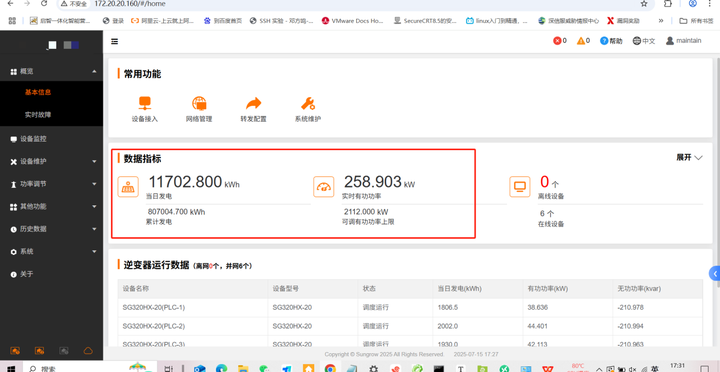The height and width of the screenshot is (372, 720).
Task: Click the 38.636 active power cell
Action: click(x=538, y=307)
